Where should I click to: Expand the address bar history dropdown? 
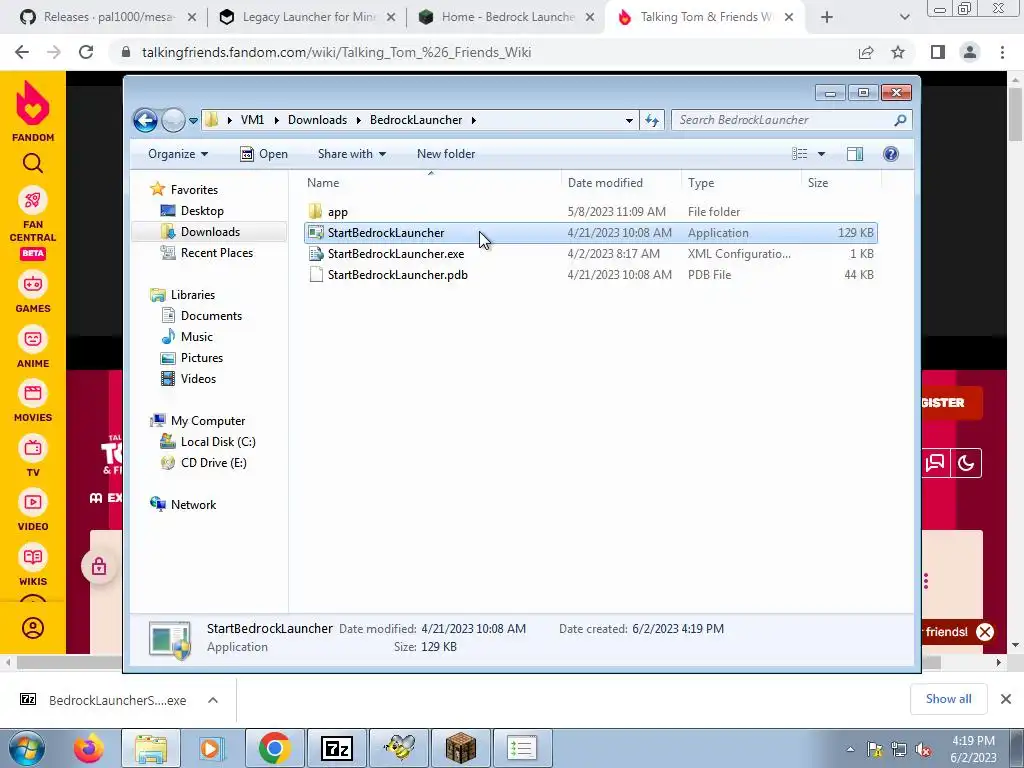(629, 120)
